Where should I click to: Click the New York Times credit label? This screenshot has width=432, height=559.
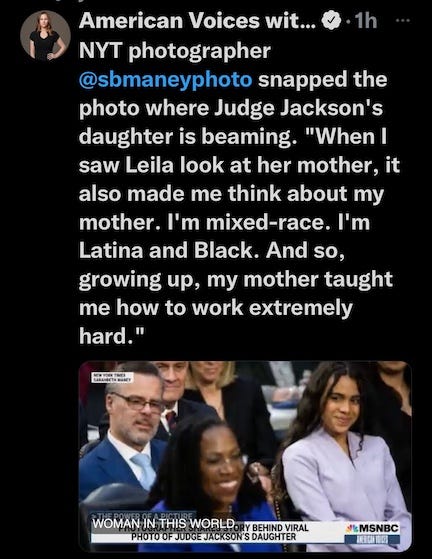pyautogui.click(x=113, y=377)
